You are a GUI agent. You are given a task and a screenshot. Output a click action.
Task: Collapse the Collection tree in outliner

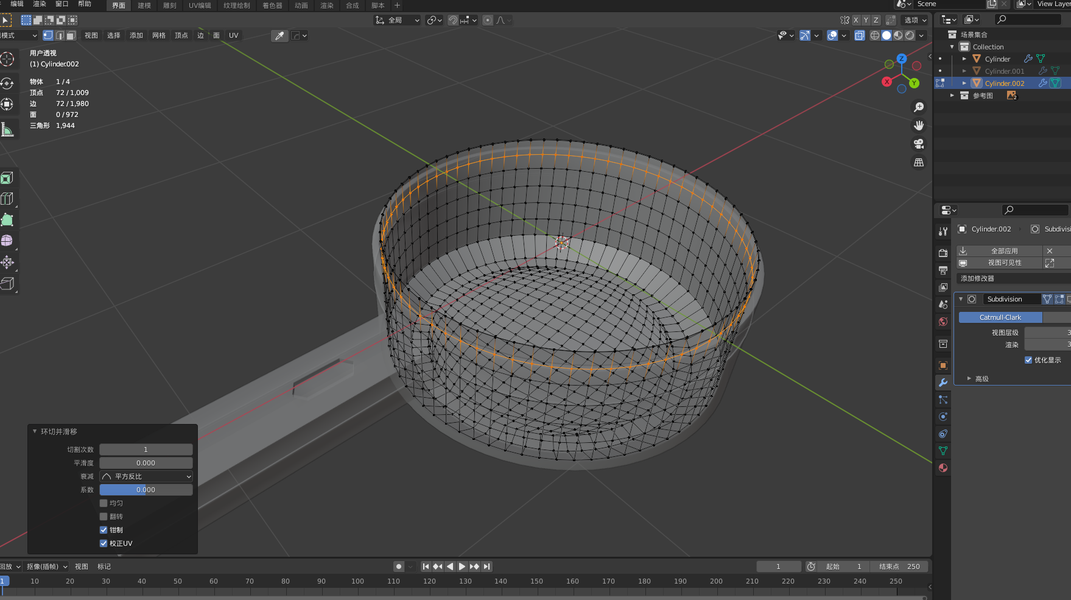[952, 47]
